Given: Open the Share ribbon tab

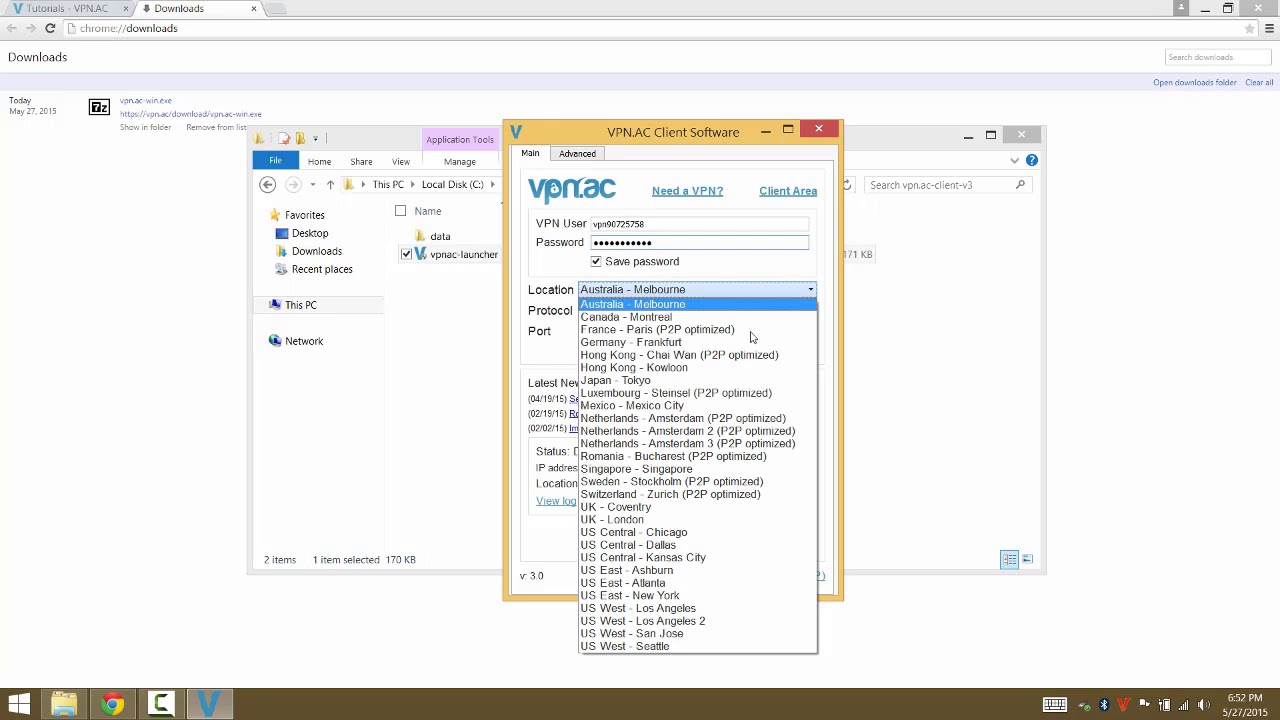Looking at the screenshot, I should pyautogui.click(x=361, y=161).
